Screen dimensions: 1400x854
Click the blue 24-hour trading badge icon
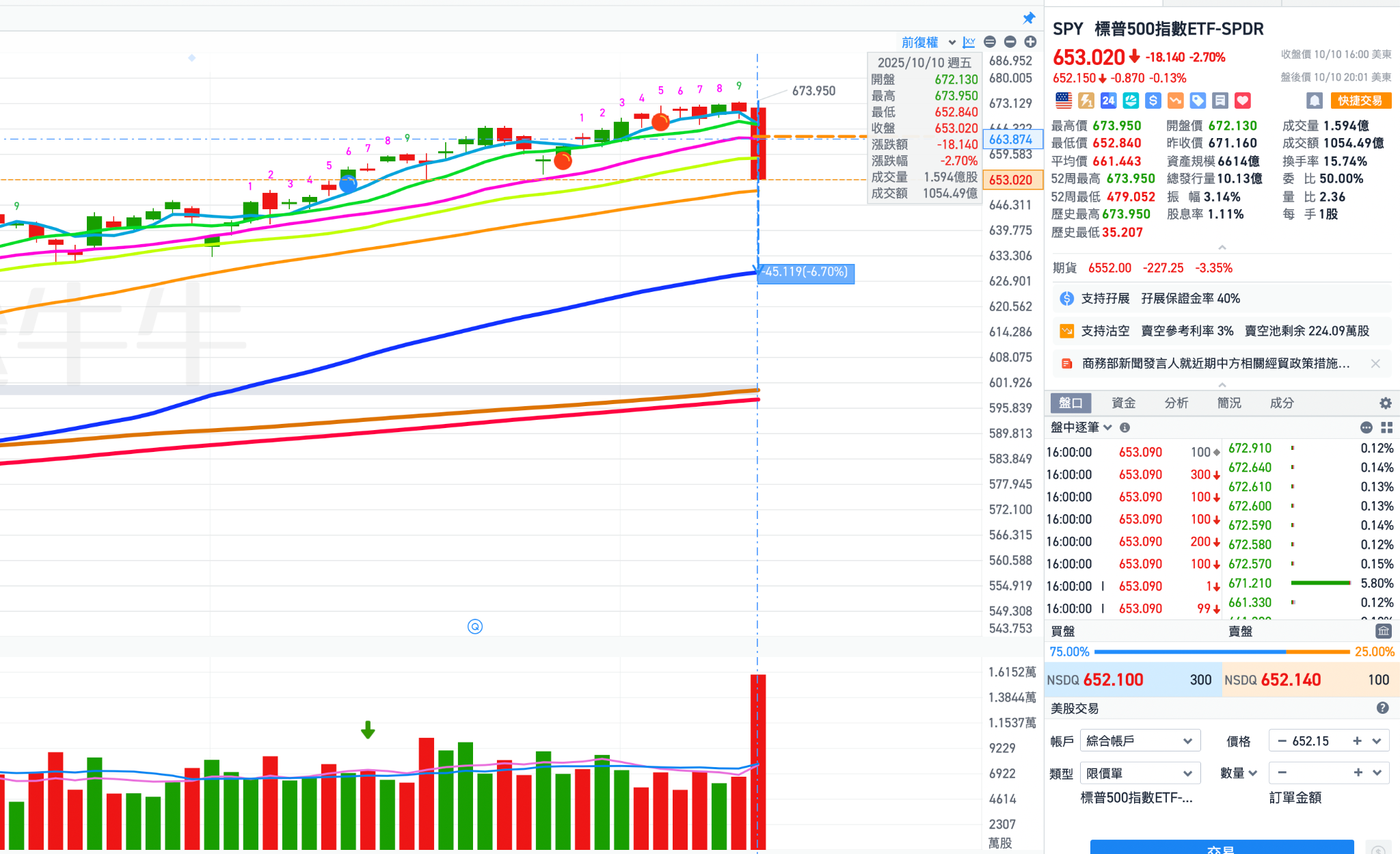pos(1108,101)
